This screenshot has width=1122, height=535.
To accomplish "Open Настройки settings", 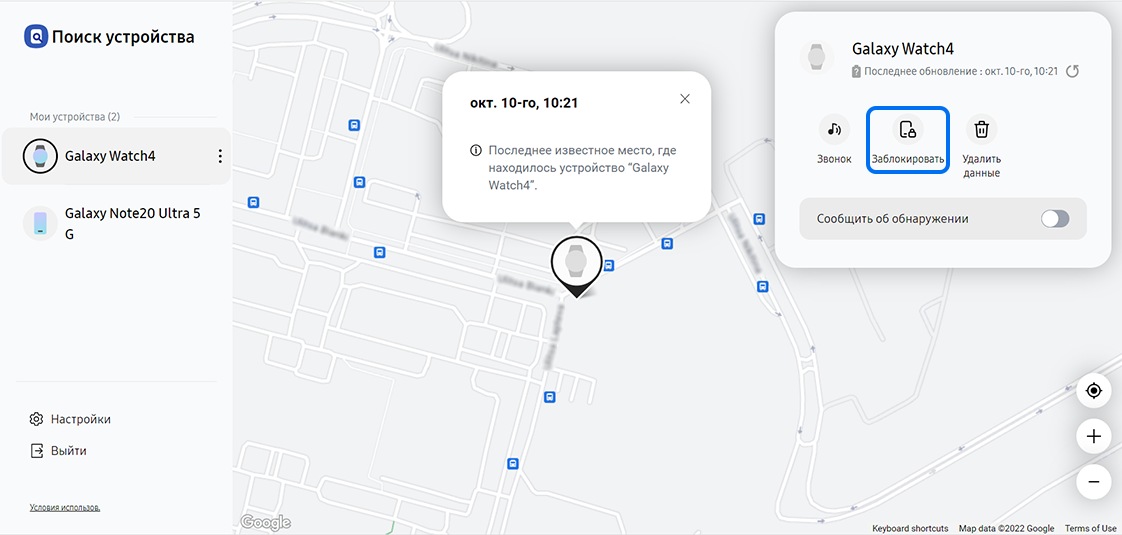I will [x=70, y=419].
